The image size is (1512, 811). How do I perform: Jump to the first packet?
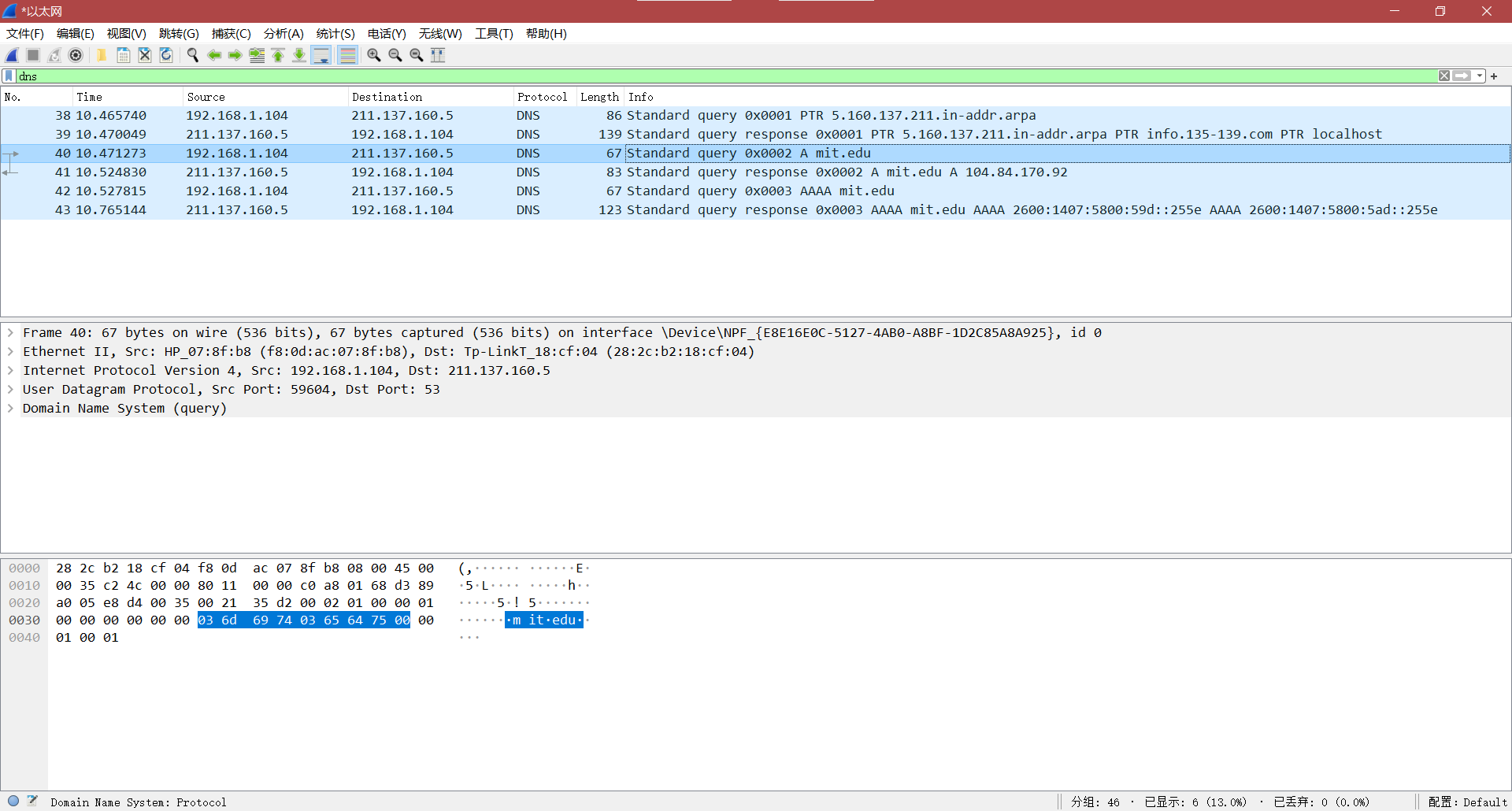[x=278, y=55]
